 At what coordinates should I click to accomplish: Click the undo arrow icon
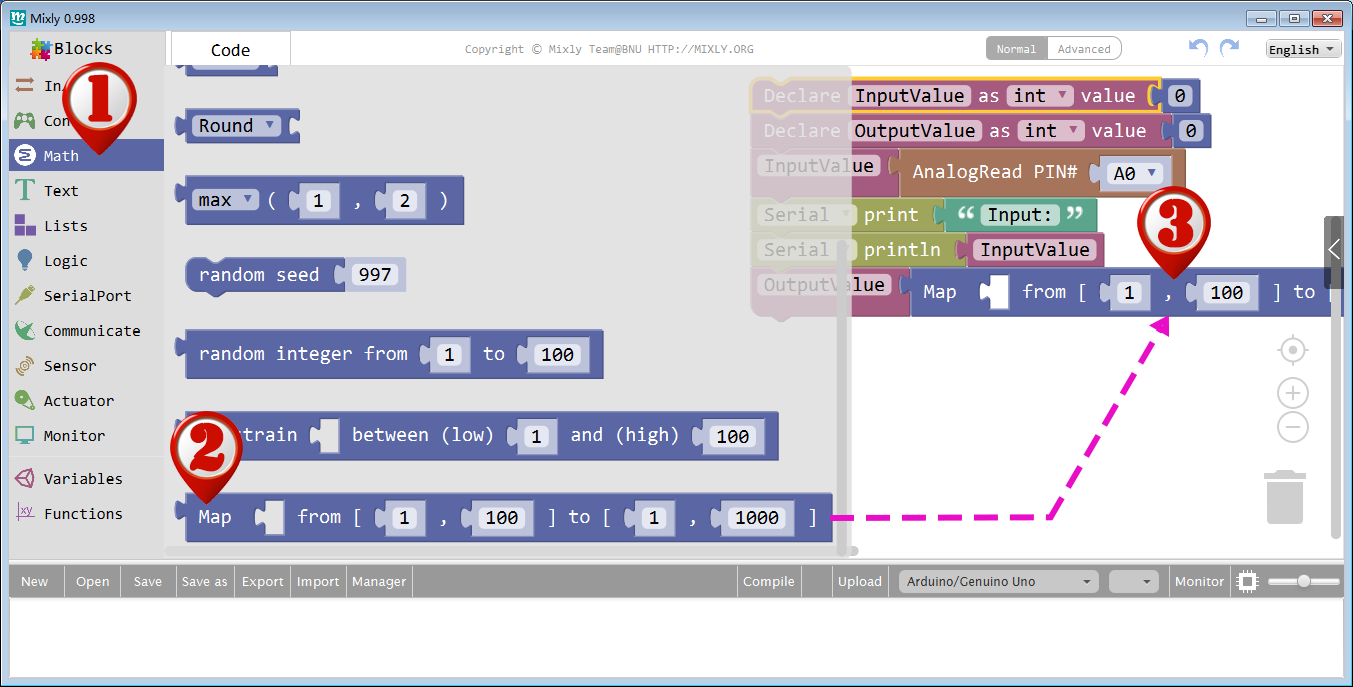click(1198, 47)
